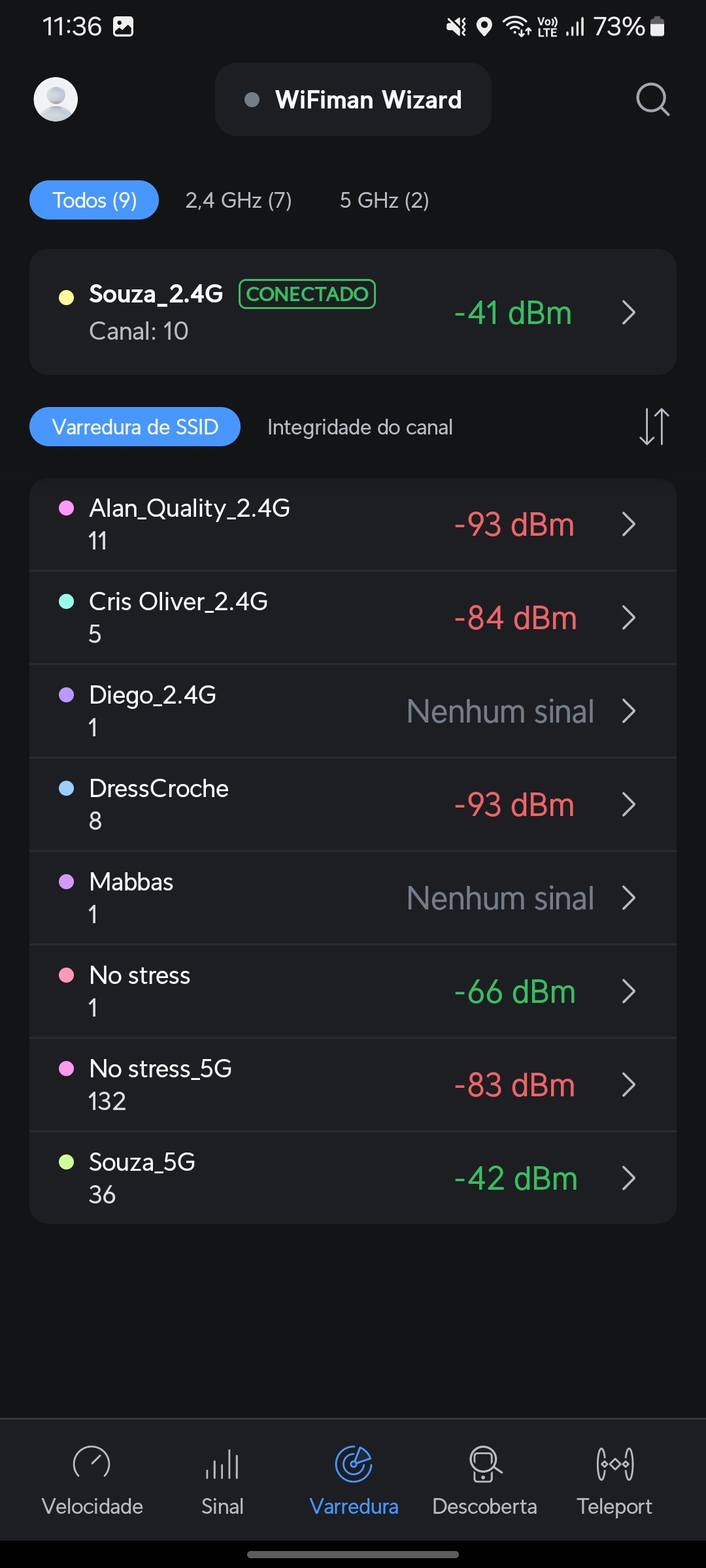Image resolution: width=706 pixels, height=1568 pixels.
Task: Tap the sort arrows icon
Action: pos(654,427)
